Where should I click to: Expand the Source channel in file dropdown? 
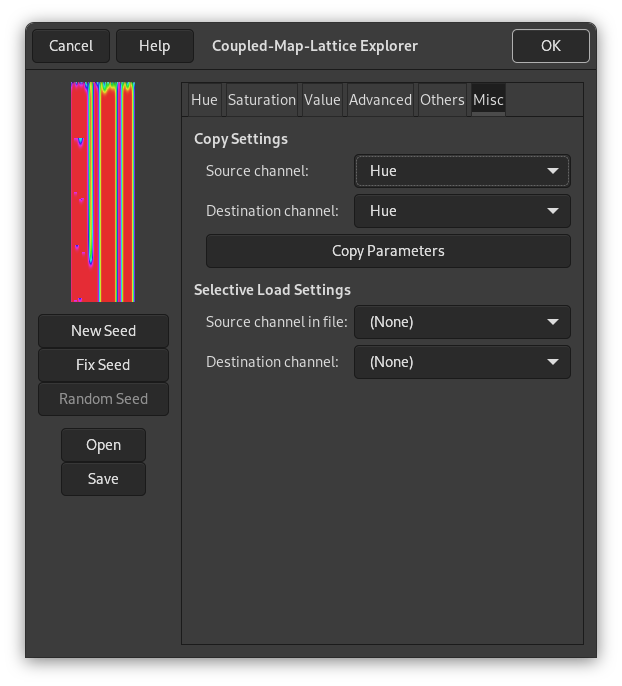[x=462, y=322]
